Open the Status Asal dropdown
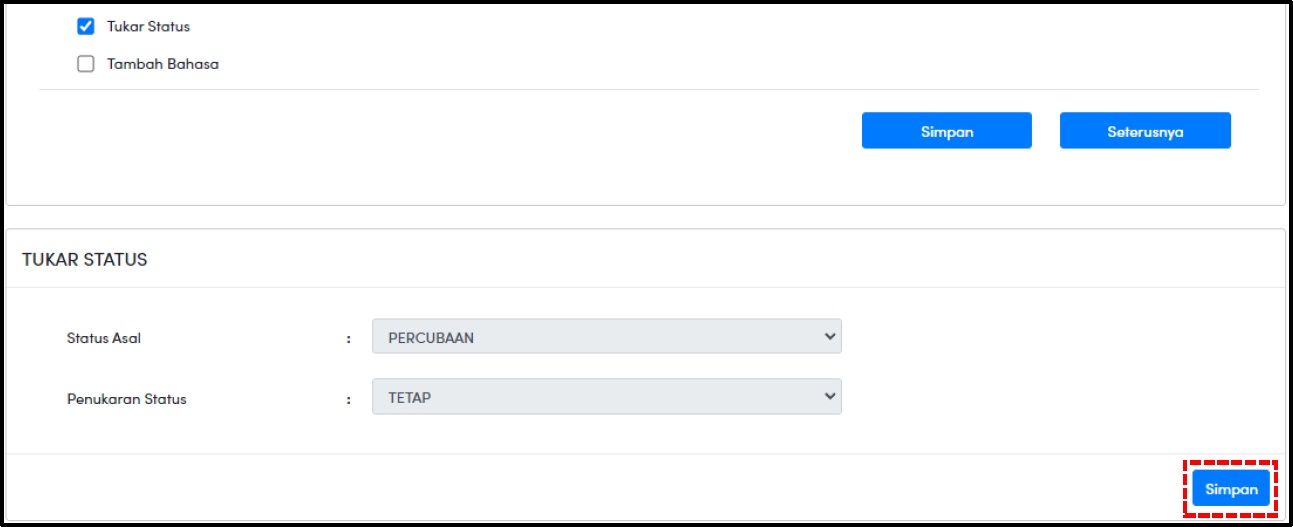Image resolution: width=1293 pixels, height=527 pixels. click(x=607, y=337)
